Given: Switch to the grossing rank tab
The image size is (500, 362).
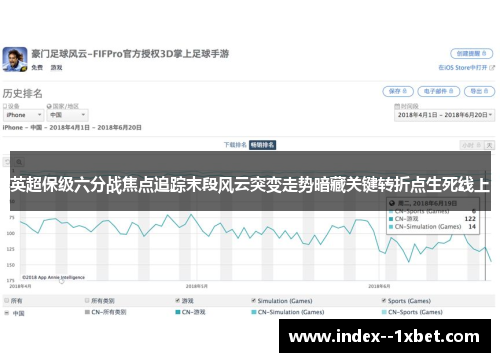Looking at the screenshot, I should point(262,145).
